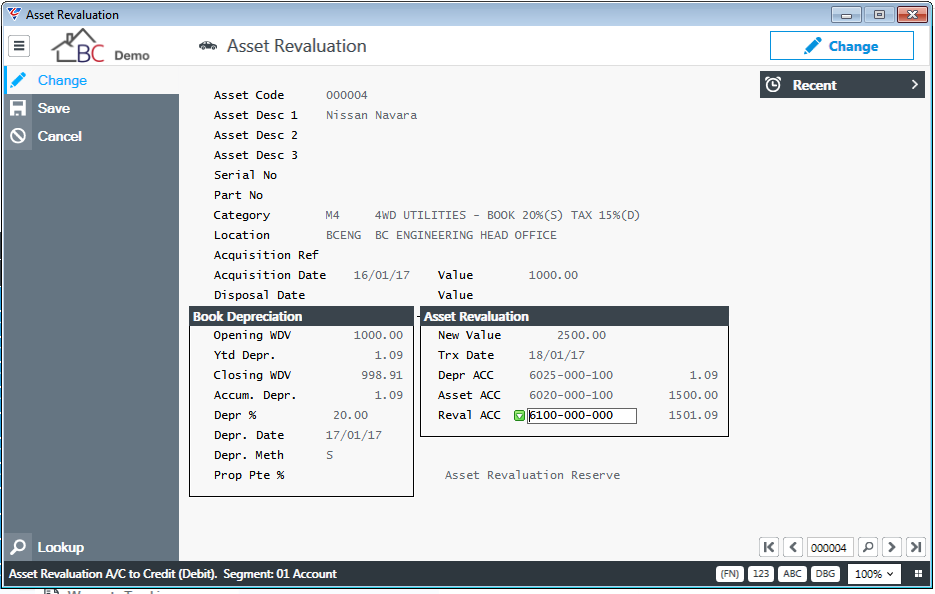Click Depr. Date 17/01/17
The height and width of the screenshot is (594, 935).
tap(354, 435)
